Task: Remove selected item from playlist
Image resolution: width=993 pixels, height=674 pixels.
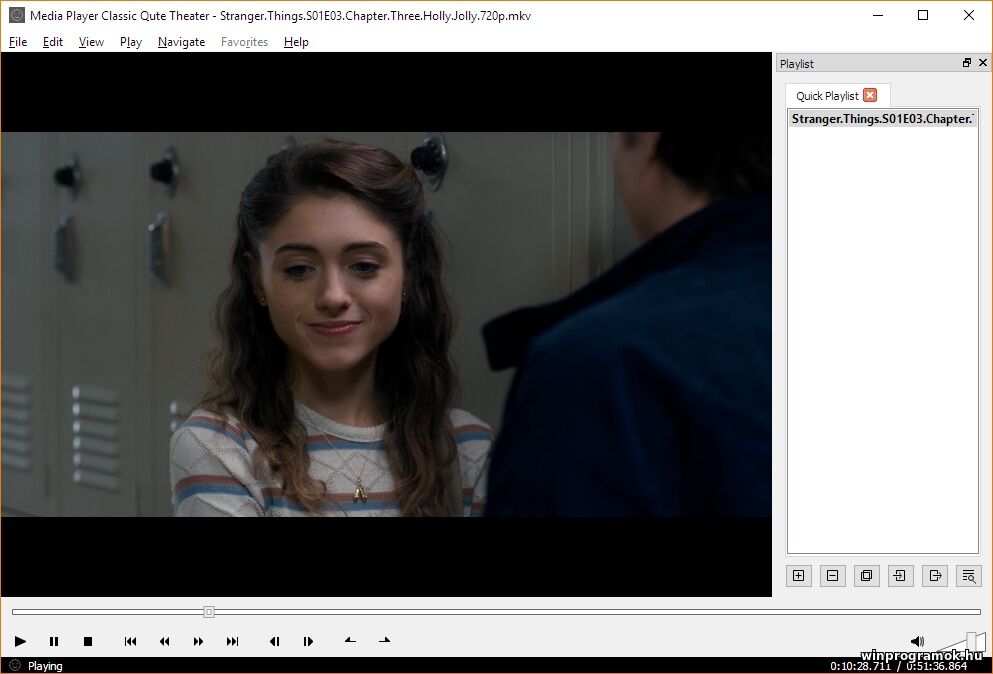Action: (x=832, y=576)
